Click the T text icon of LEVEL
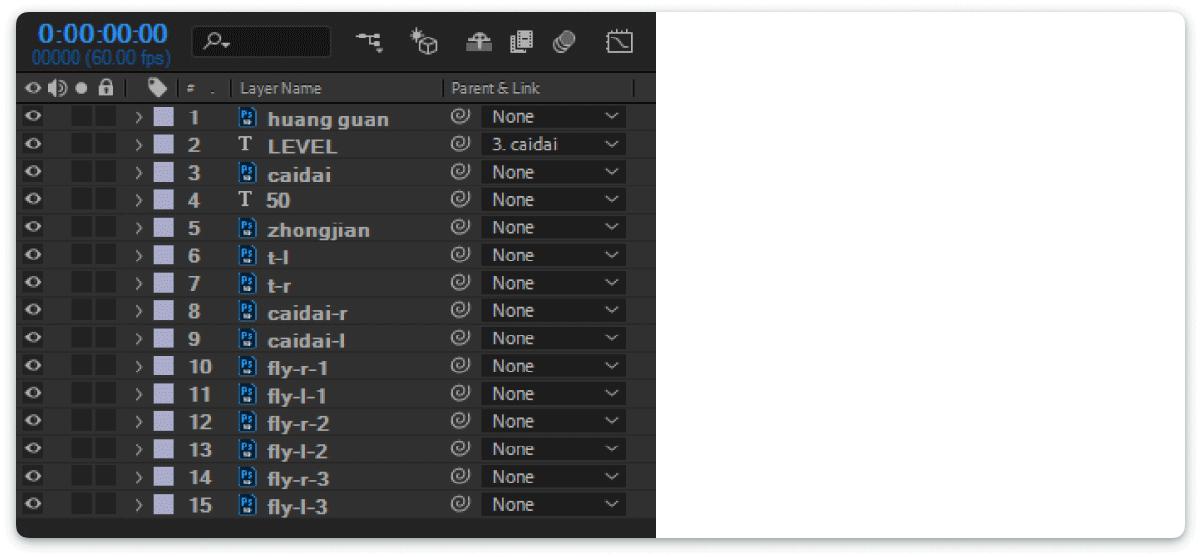1200x557 pixels. [246, 145]
